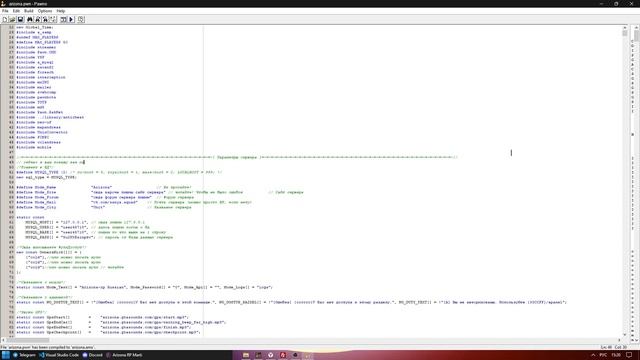The image size is (640, 360).
Task: Click the Pawno app icon in title bar
Action: click(3, 4)
